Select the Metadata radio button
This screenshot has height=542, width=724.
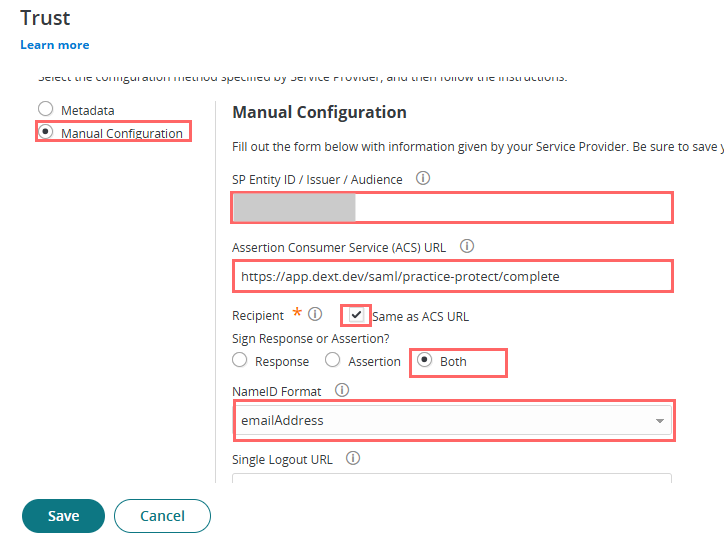point(44,109)
